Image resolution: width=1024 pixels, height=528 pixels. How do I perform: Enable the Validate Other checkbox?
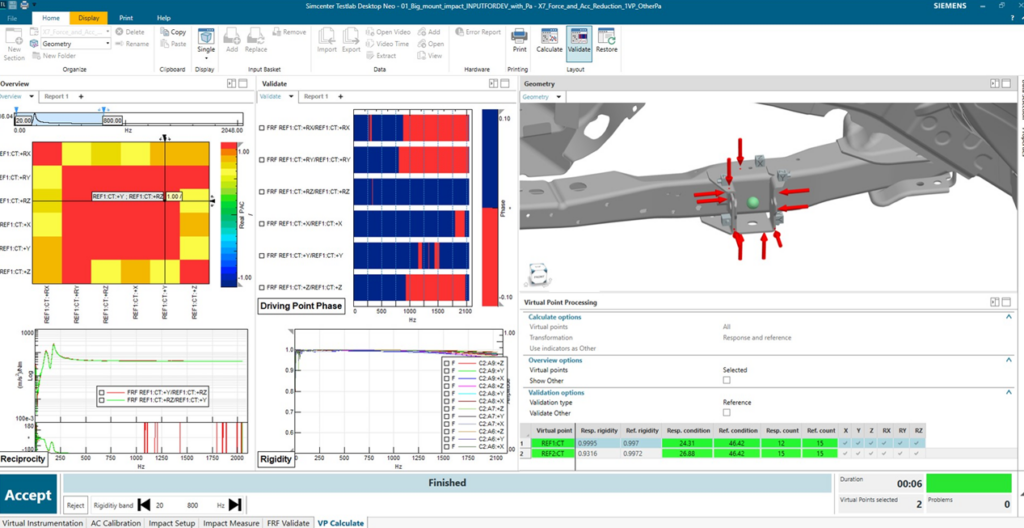727,412
